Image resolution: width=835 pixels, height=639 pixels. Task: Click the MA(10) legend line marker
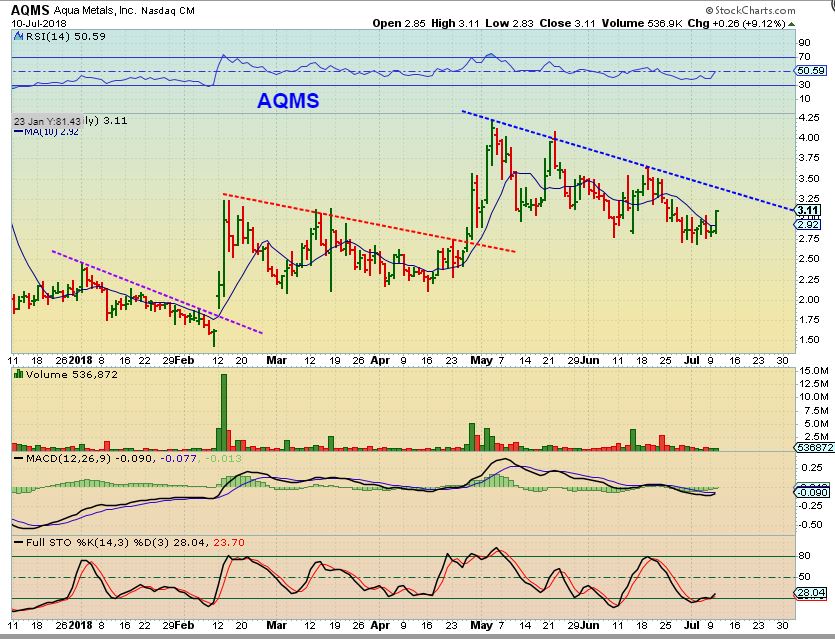18,131
